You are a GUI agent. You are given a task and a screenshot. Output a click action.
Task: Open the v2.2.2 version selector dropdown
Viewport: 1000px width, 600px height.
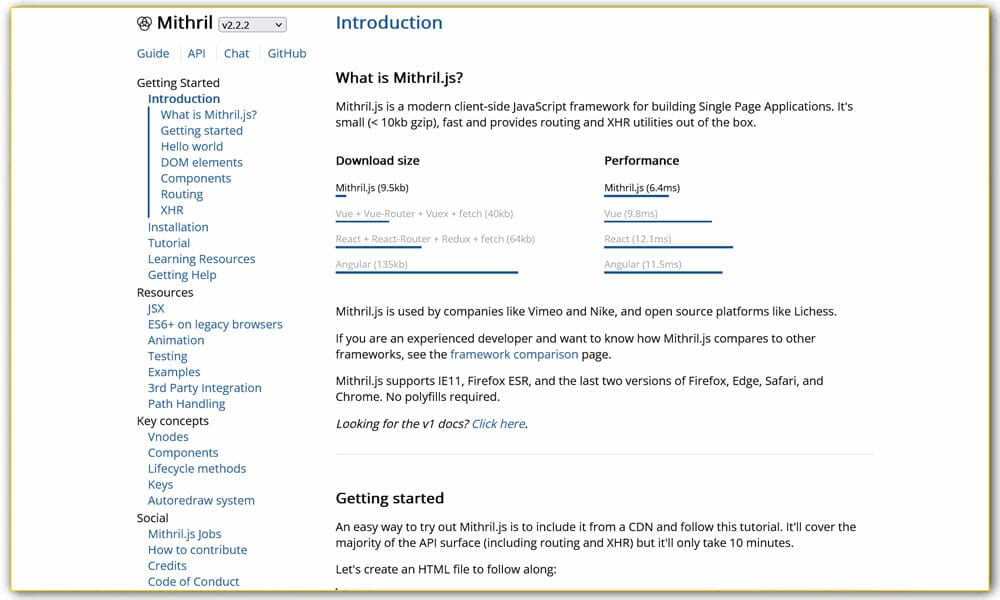[251, 24]
